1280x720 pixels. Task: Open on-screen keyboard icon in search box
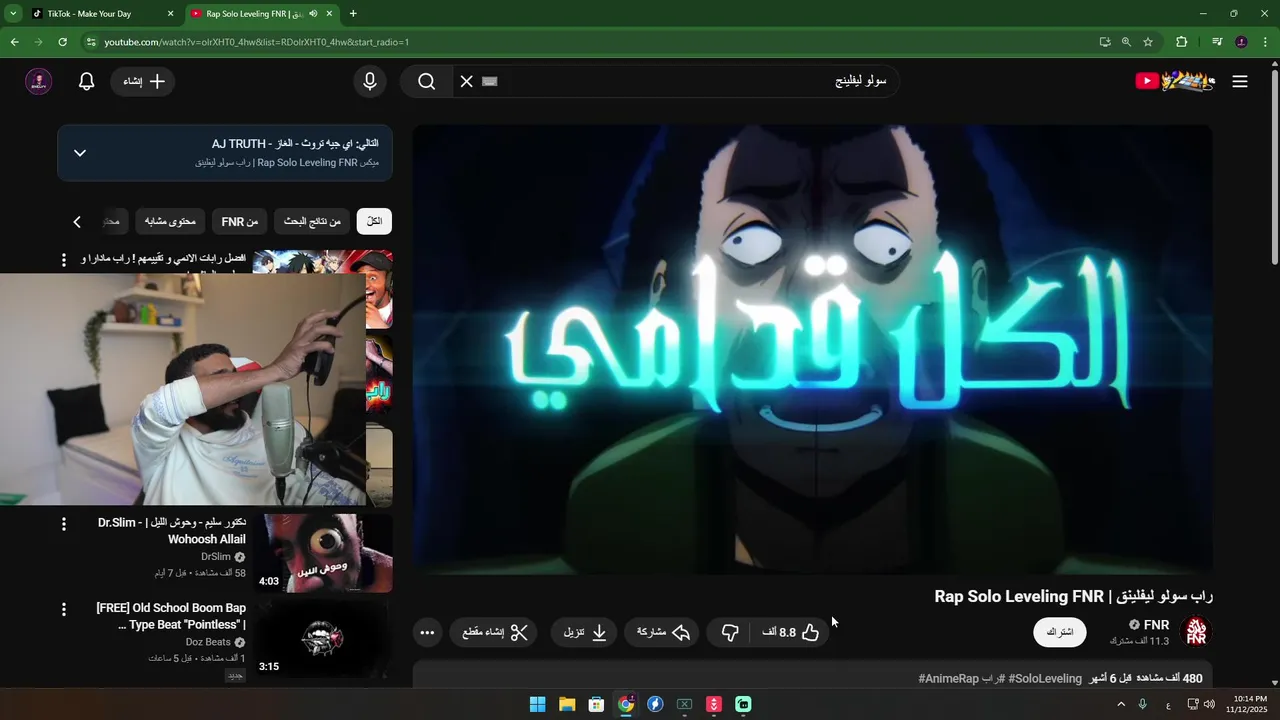pyautogui.click(x=489, y=82)
